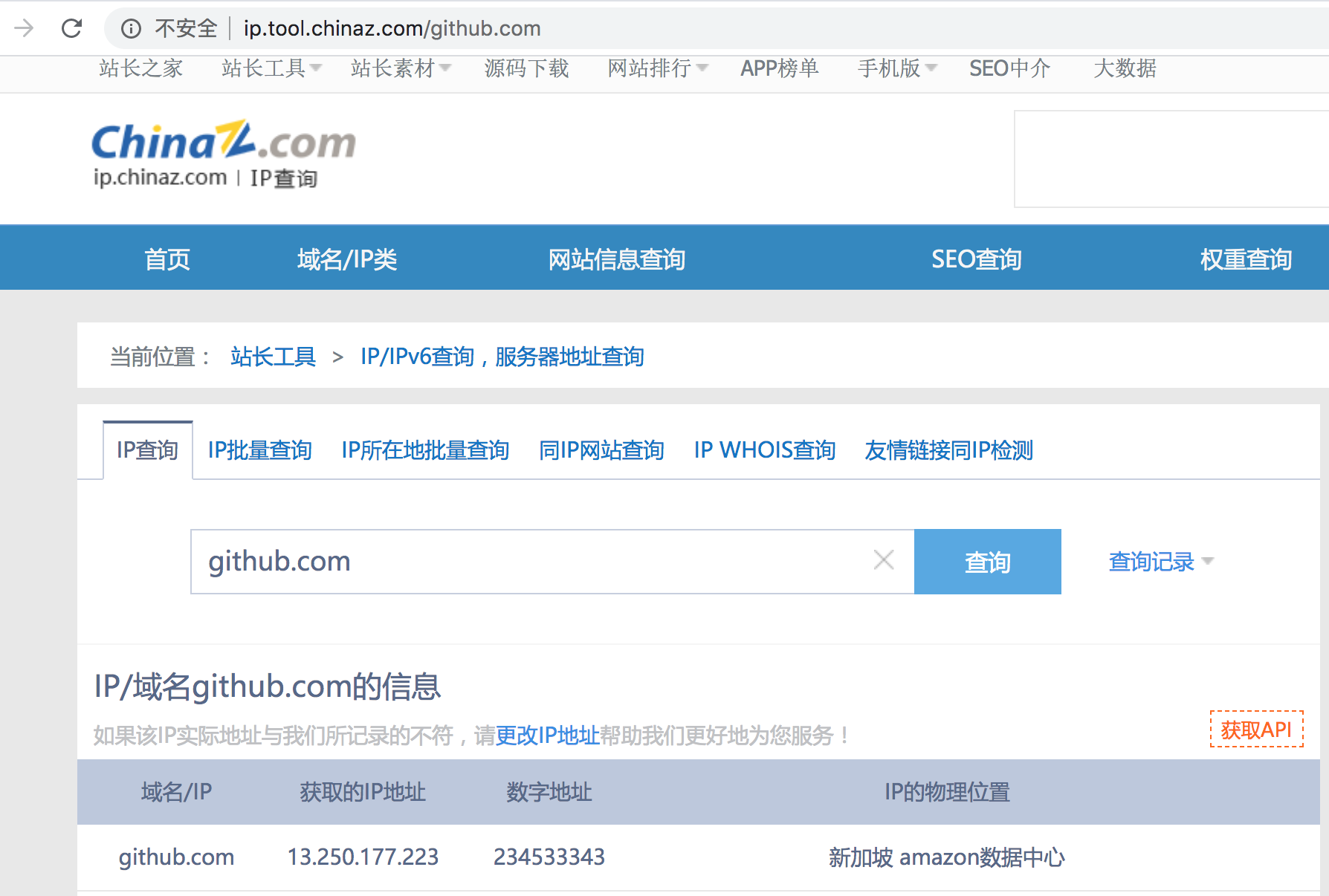
Task: Expand the 手机版 dropdown
Action: pos(897,68)
